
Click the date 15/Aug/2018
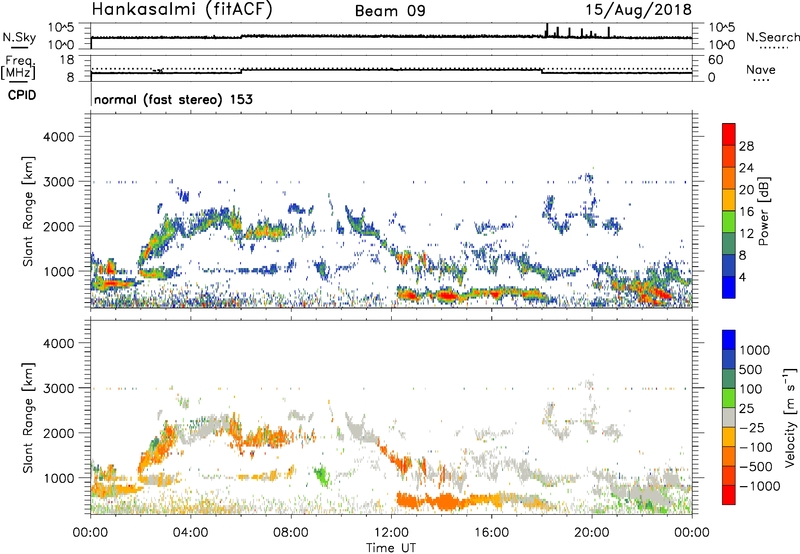(x=639, y=10)
